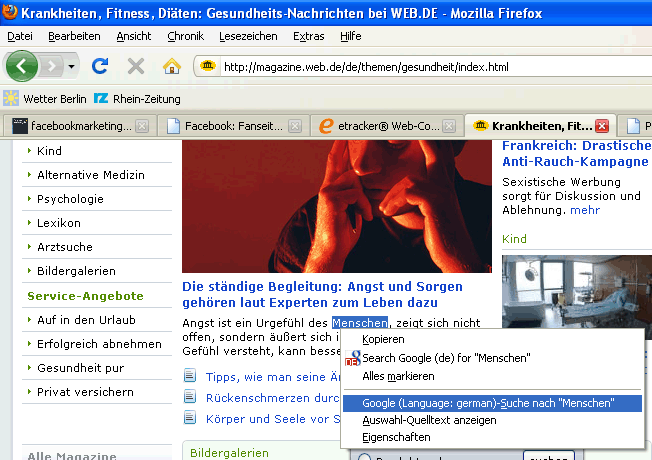Open the Lesezeichen menu

(x=248, y=37)
